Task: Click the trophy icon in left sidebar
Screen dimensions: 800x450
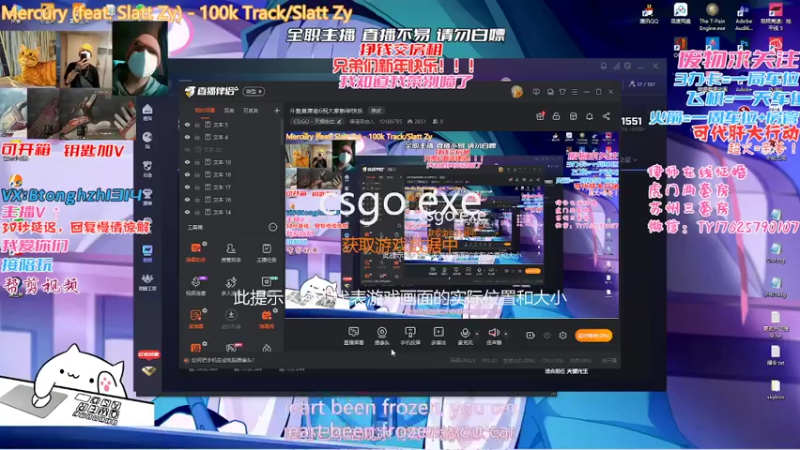Action: [x=147, y=196]
